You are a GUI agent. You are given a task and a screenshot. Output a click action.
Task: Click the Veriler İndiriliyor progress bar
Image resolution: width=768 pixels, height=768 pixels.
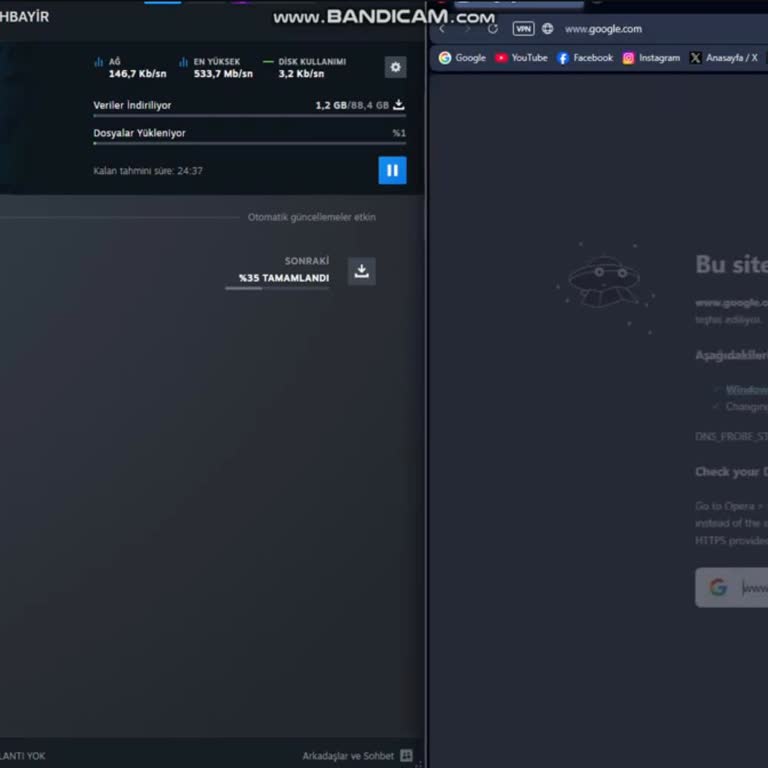(249, 116)
